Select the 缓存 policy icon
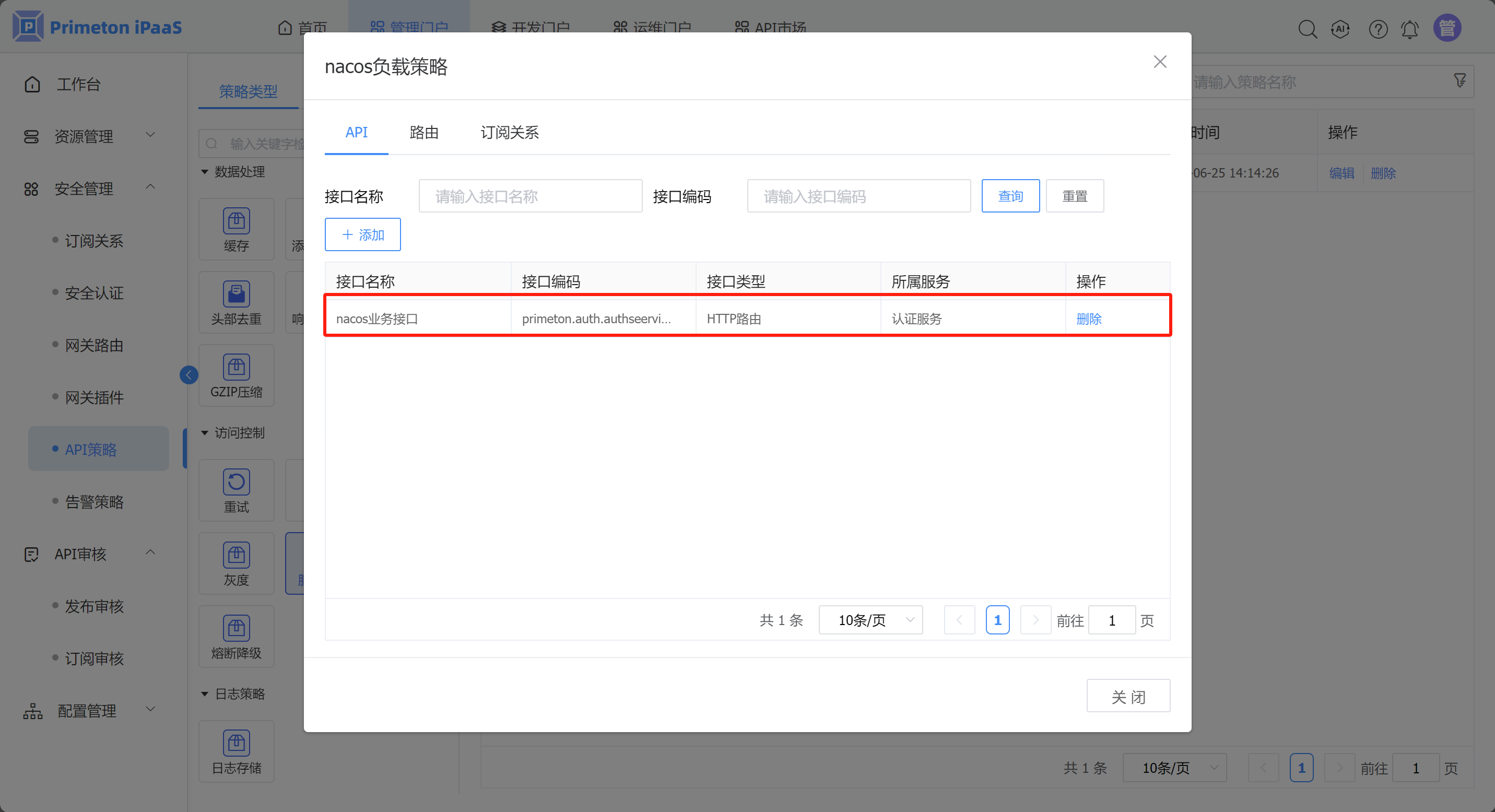This screenshot has height=812, width=1495. coord(236,221)
